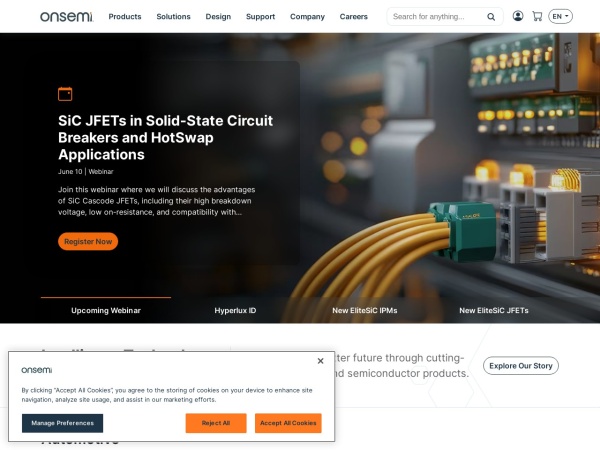Image resolution: width=600 pixels, height=450 pixels.
Task: Select the New EliteSiC IPMs tab
Action: 365,310
